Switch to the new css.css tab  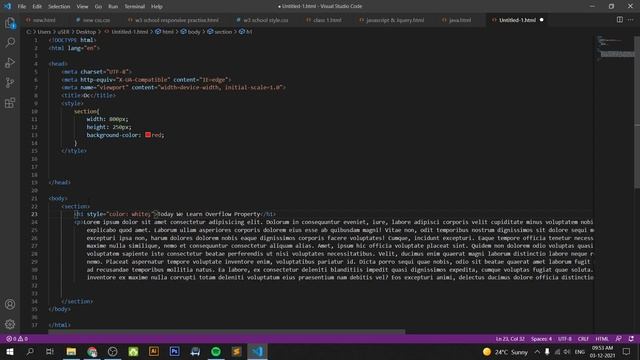96,20
